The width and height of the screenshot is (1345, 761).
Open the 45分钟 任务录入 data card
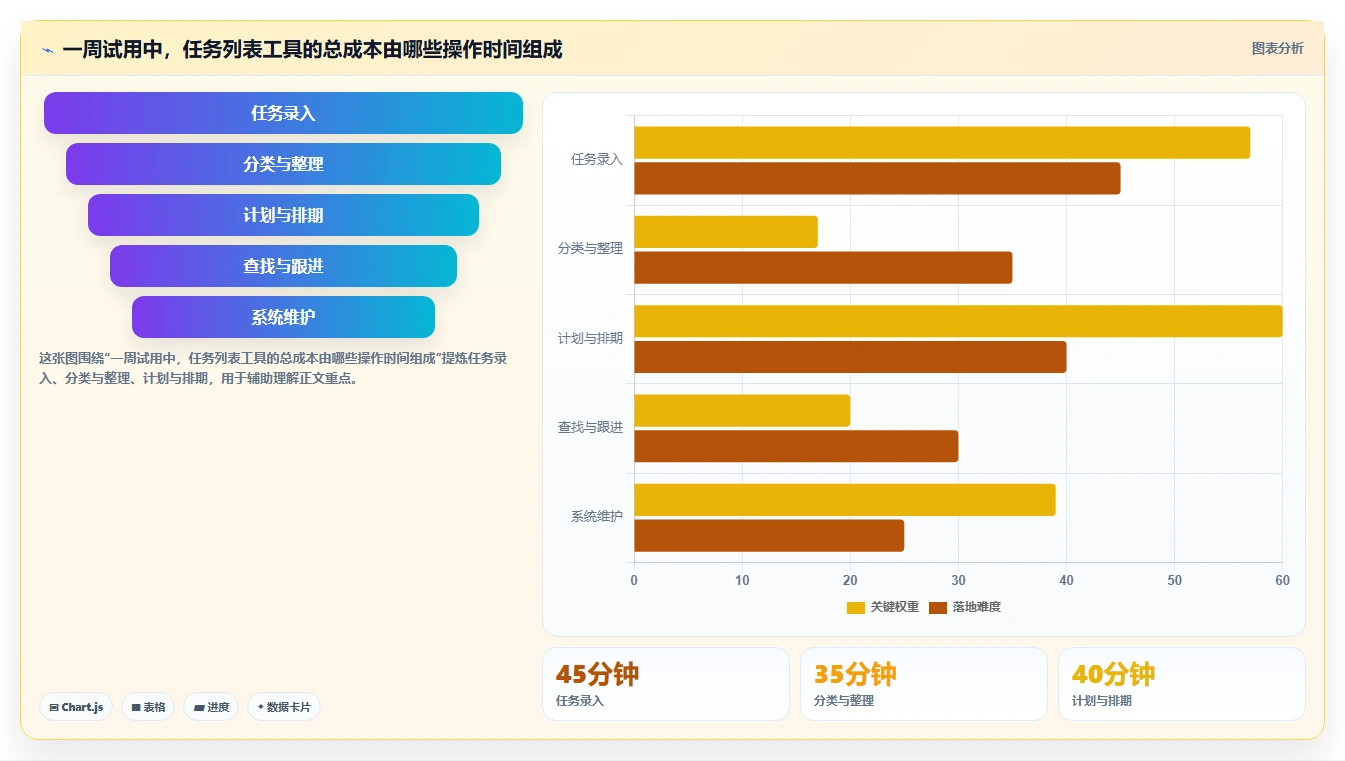pyautogui.click(x=666, y=684)
